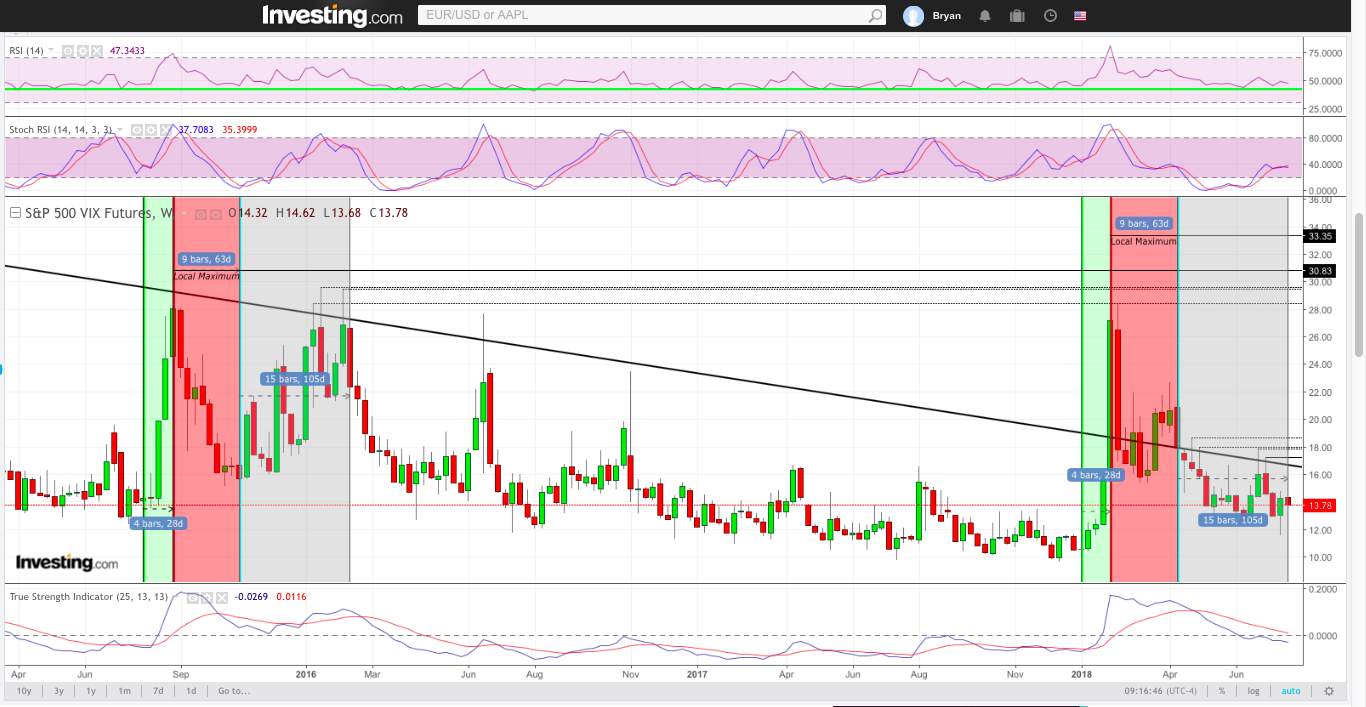1366x707 pixels.
Task: Remove the Stoch RSI indicator
Action: click(165, 130)
